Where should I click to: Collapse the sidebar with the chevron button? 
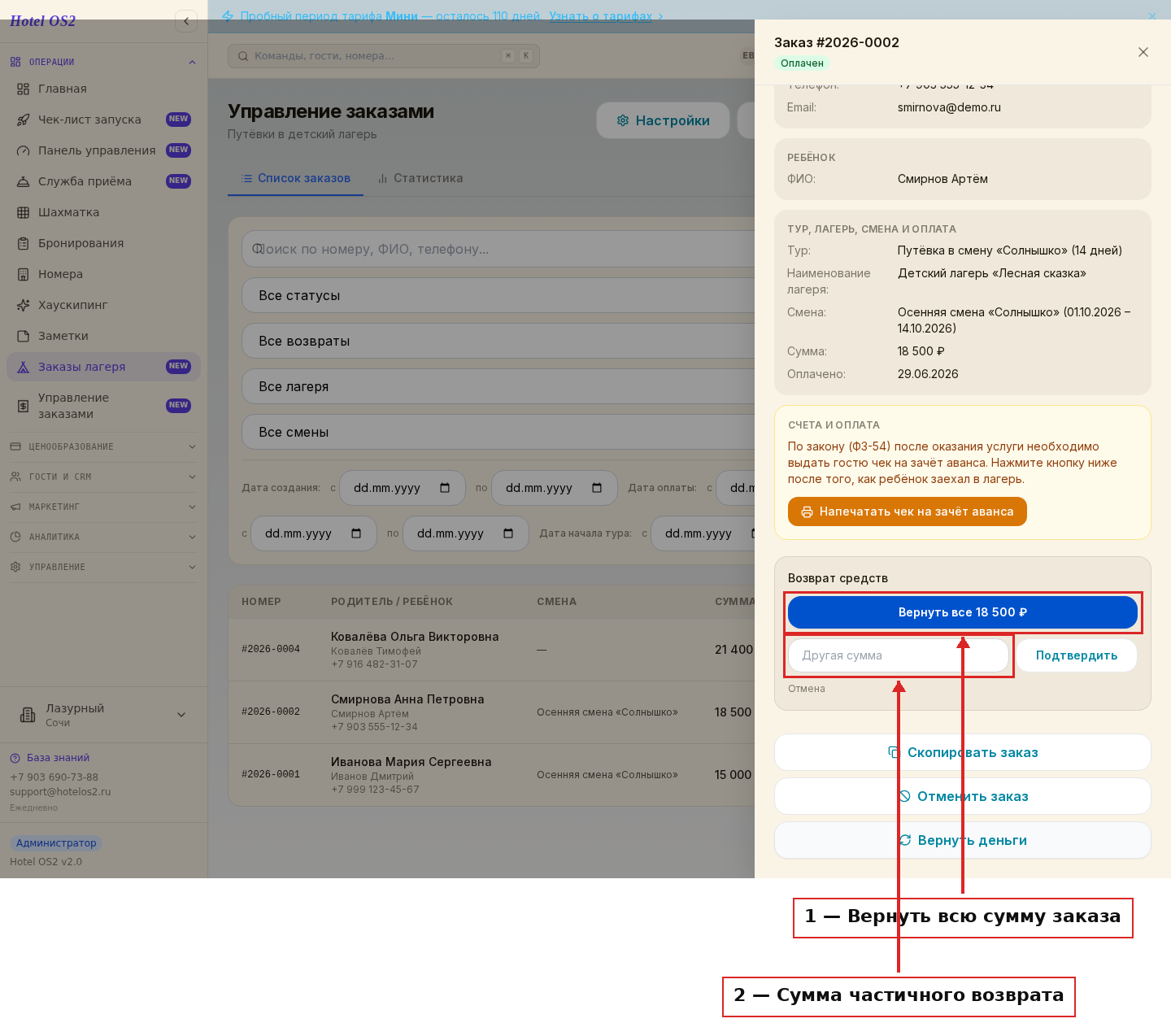(186, 21)
